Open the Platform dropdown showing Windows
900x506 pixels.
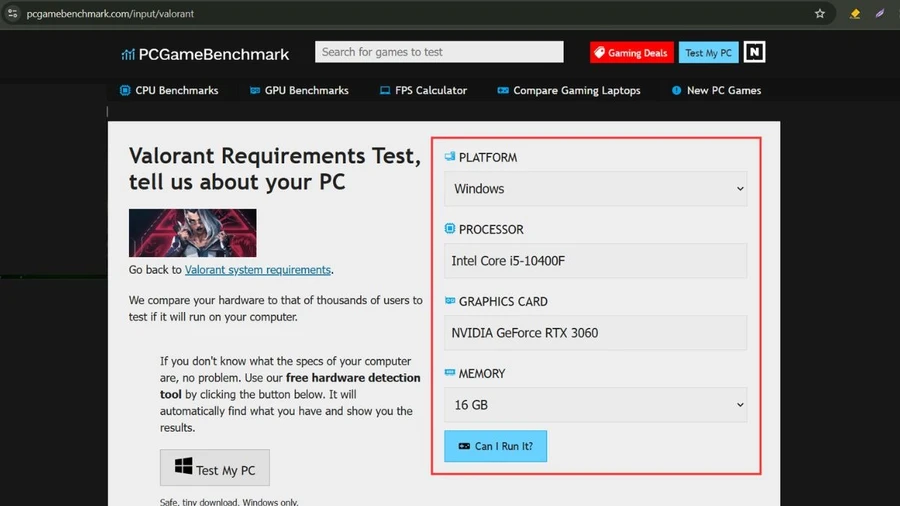click(x=595, y=189)
